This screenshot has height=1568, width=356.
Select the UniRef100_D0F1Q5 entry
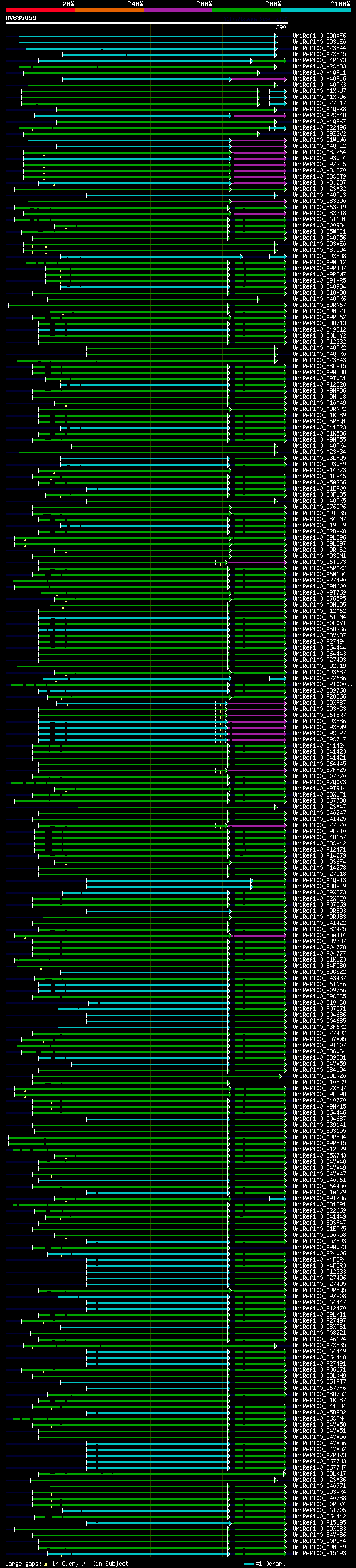[x=319, y=495]
